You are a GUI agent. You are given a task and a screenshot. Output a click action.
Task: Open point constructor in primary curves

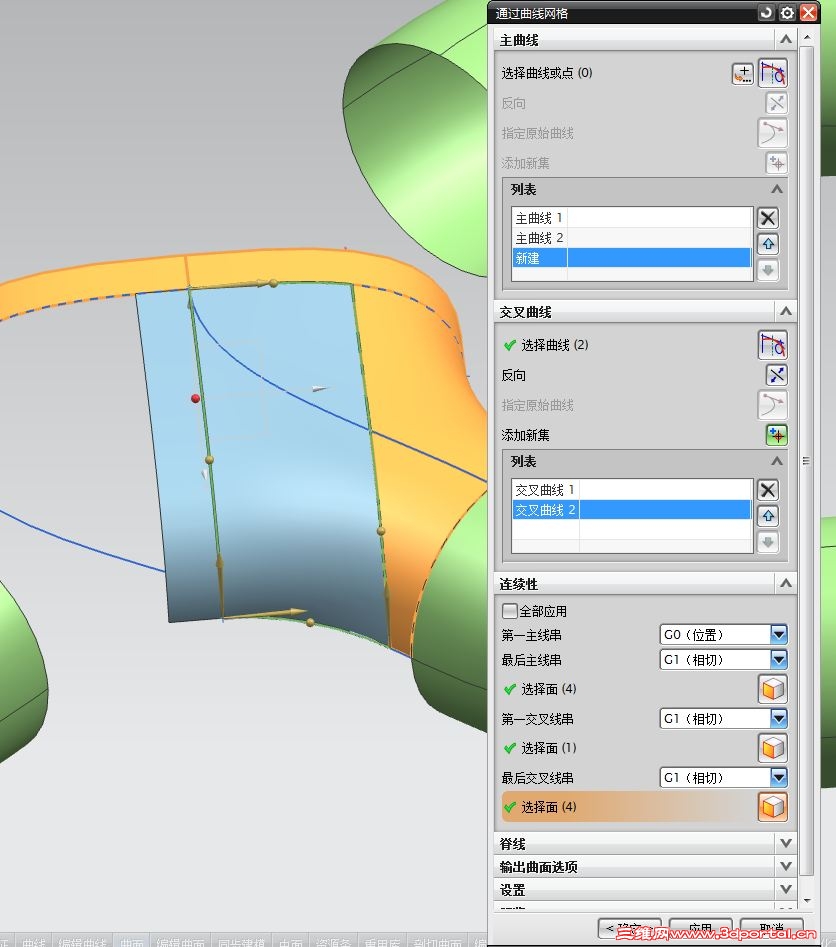tap(742, 74)
